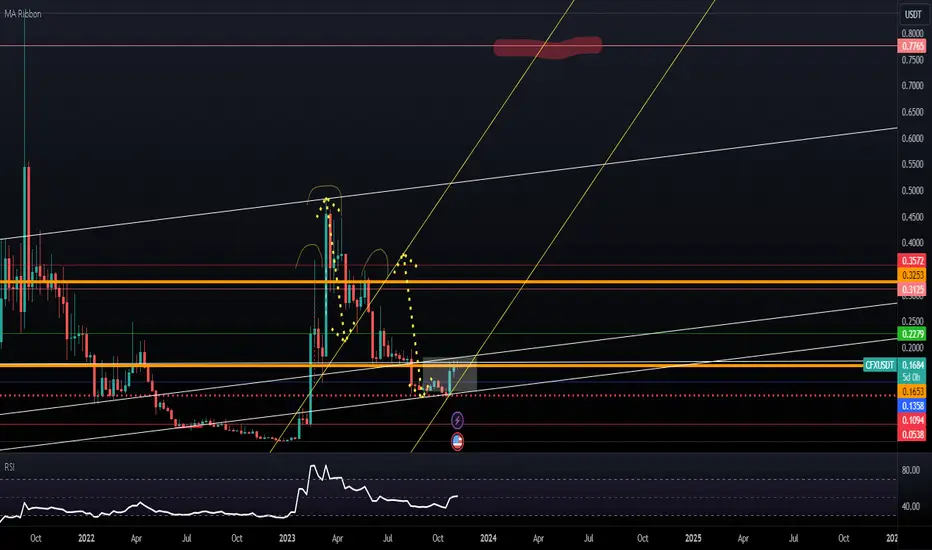Viewport: 932px width, 550px height.
Task: Click the Oct label just before 2023
Action: 237,538
